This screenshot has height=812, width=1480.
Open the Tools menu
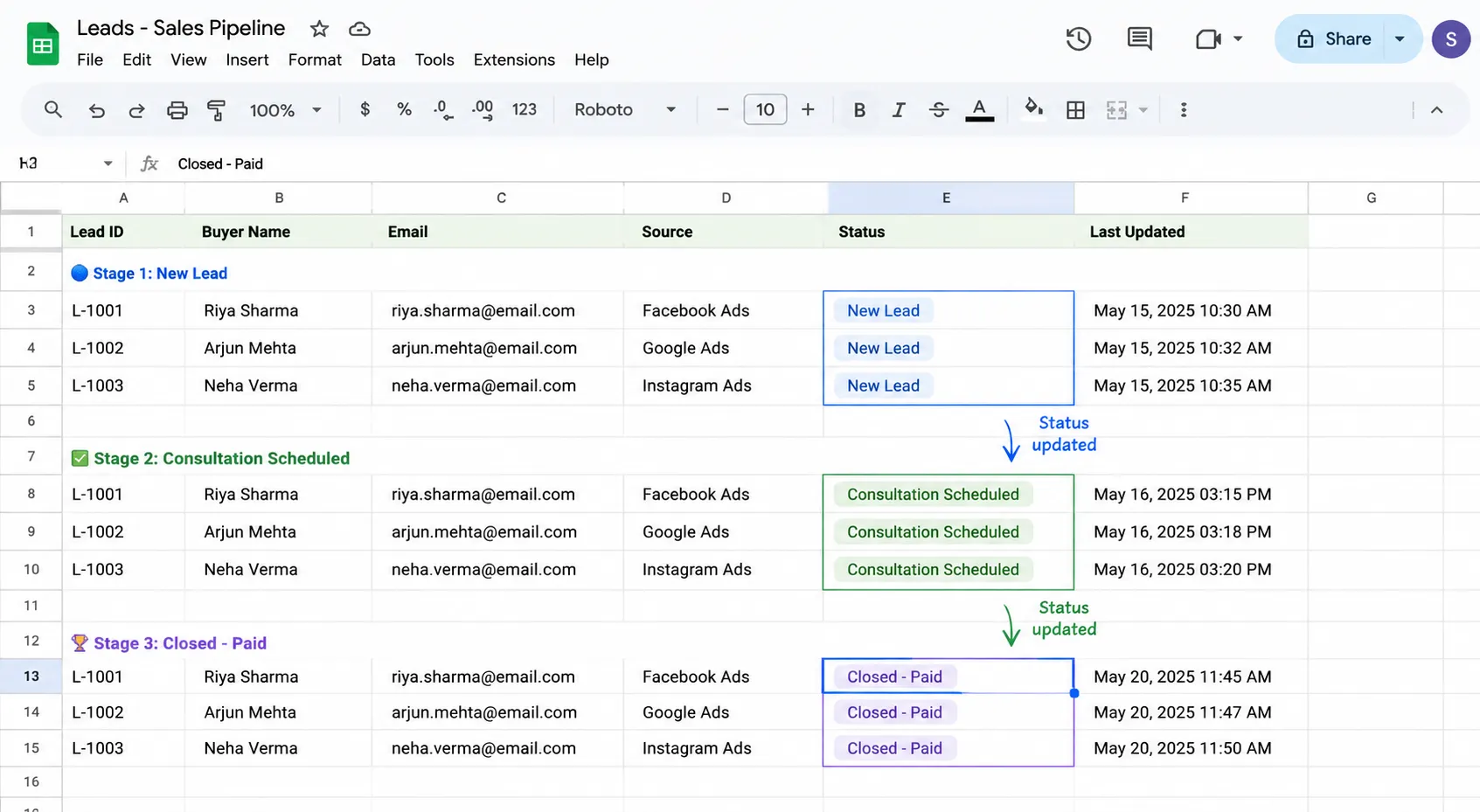tap(434, 59)
